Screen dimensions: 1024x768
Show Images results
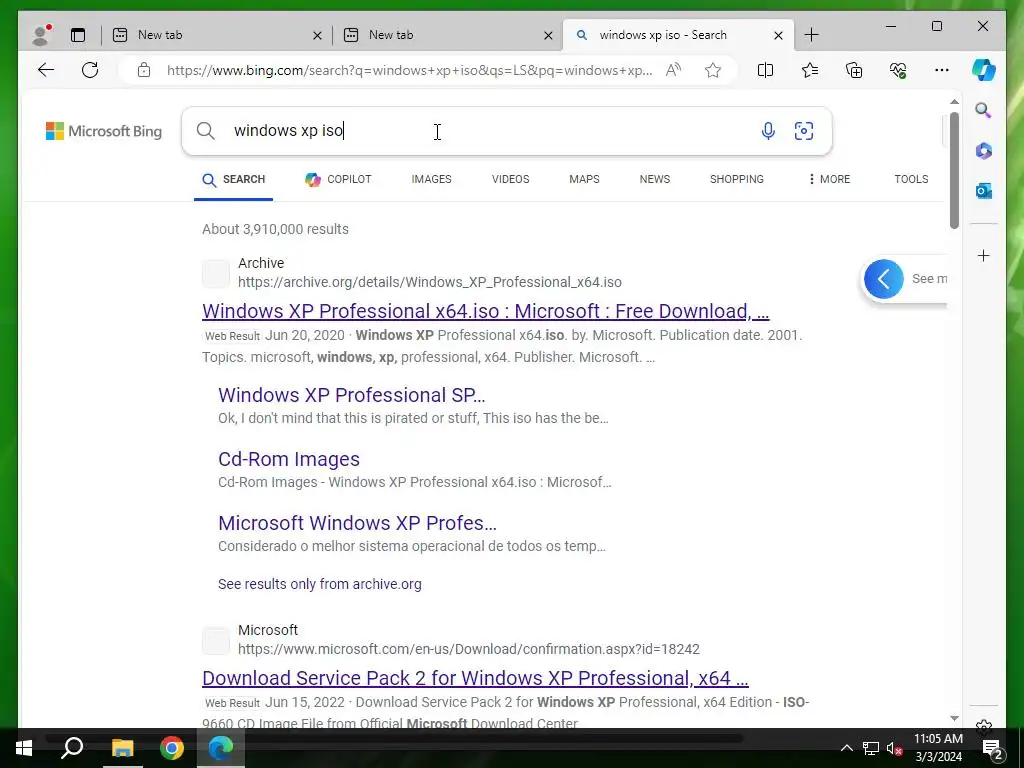coord(431,179)
